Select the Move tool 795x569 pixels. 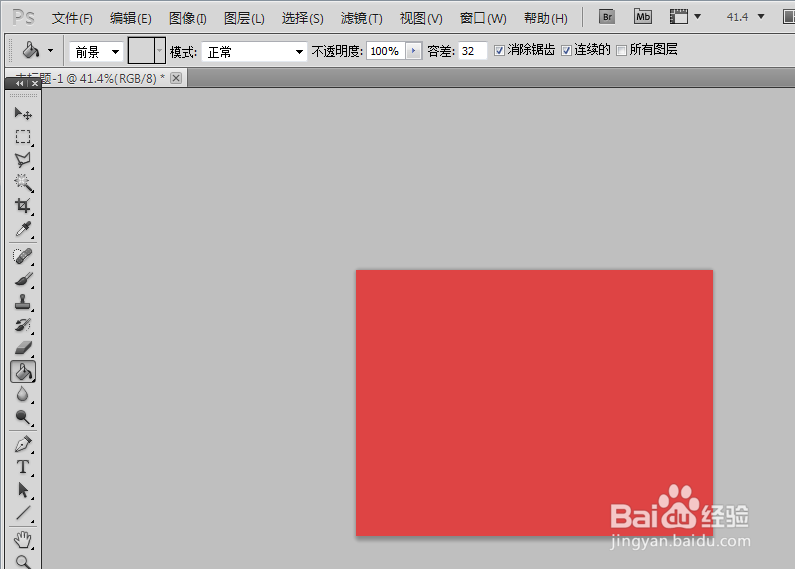(23, 113)
